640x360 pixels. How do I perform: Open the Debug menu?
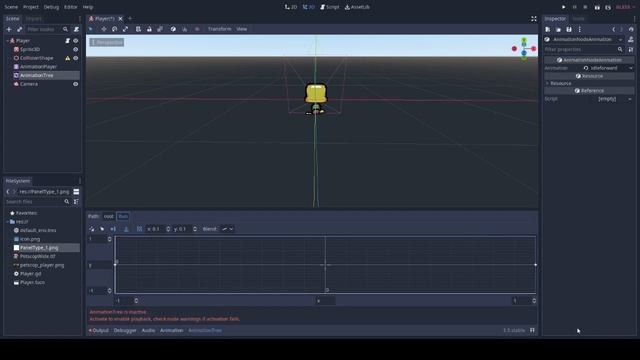pyautogui.click(x=51, y=7)
